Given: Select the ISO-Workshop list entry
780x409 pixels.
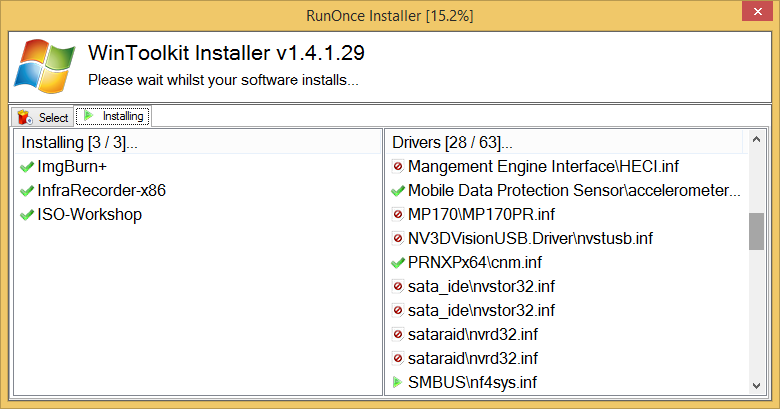Looking at the screenshot, I should pyautogui.click(x=89, y=214).
